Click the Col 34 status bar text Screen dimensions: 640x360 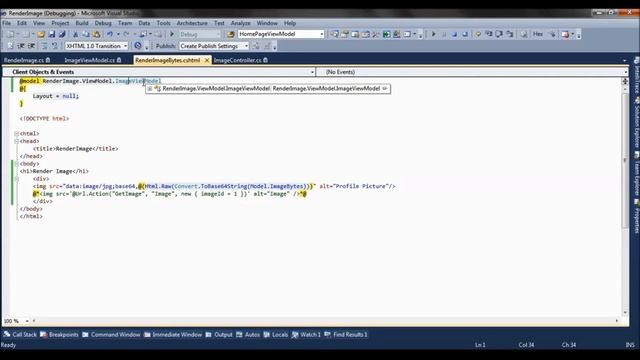click(x=526, y=345)
